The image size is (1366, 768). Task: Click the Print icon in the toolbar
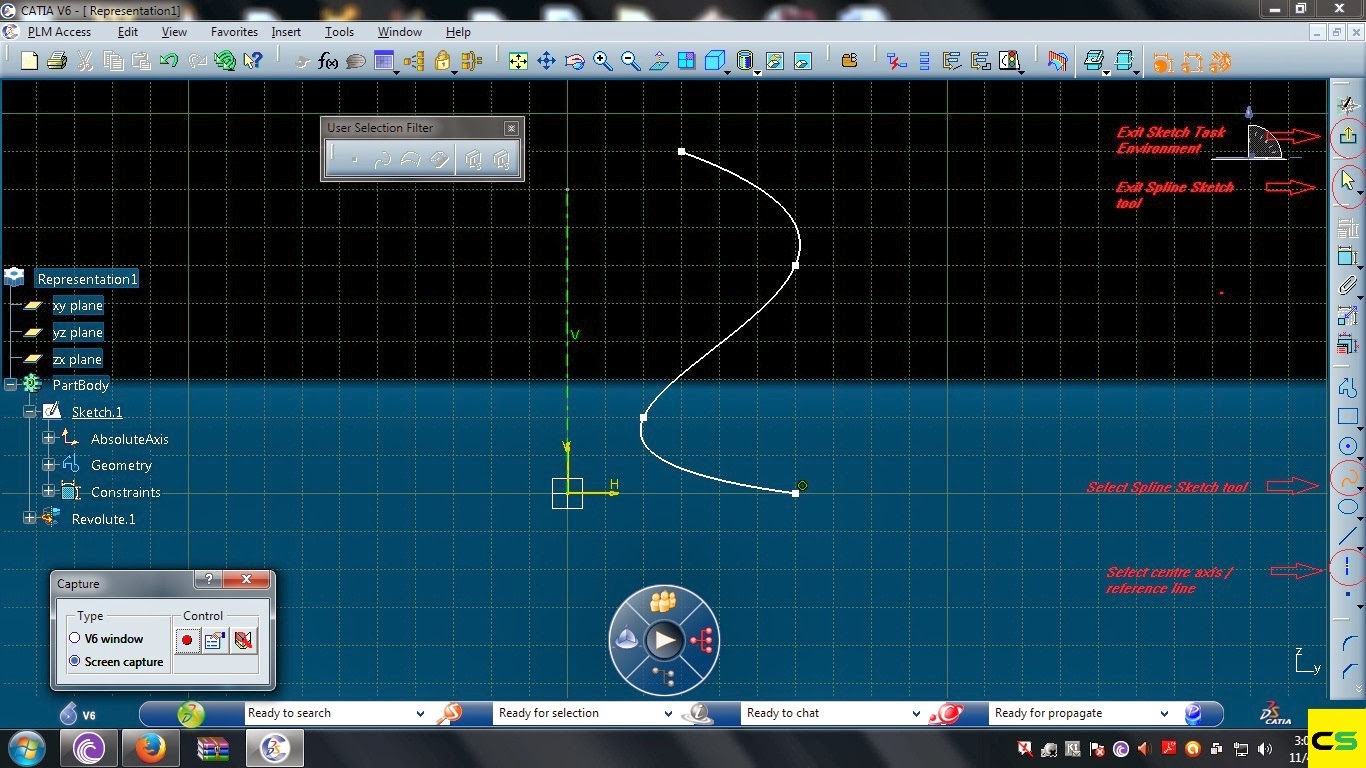tap(57, 62)
